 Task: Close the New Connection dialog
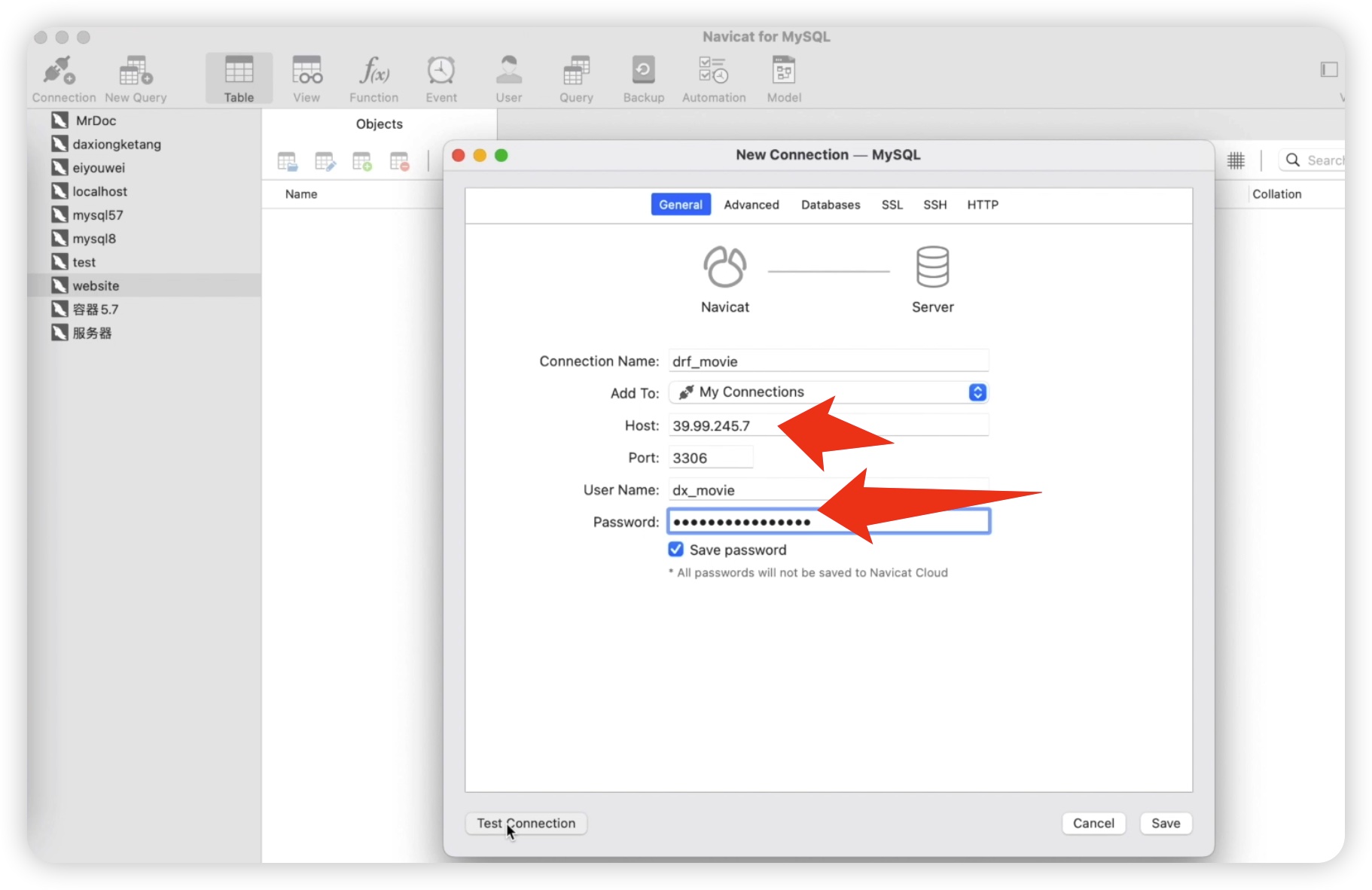click(458, 155)
